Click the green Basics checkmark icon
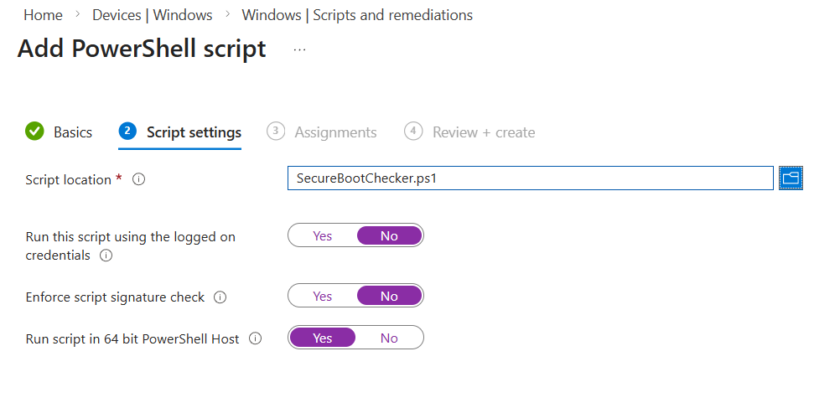This screenshot has width=840, height=408. 35,132
